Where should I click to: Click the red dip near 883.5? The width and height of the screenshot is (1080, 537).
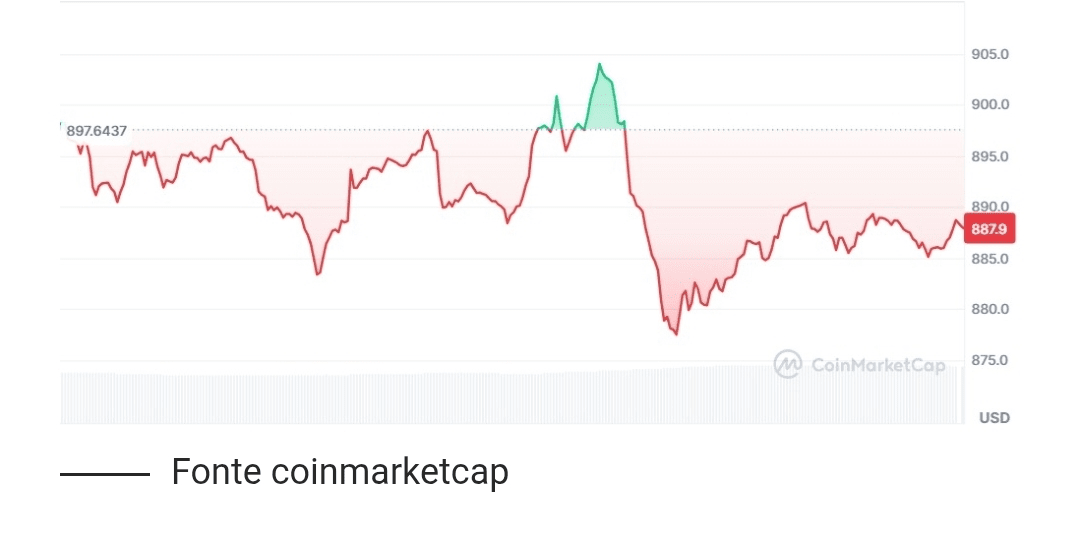[318, 273]
